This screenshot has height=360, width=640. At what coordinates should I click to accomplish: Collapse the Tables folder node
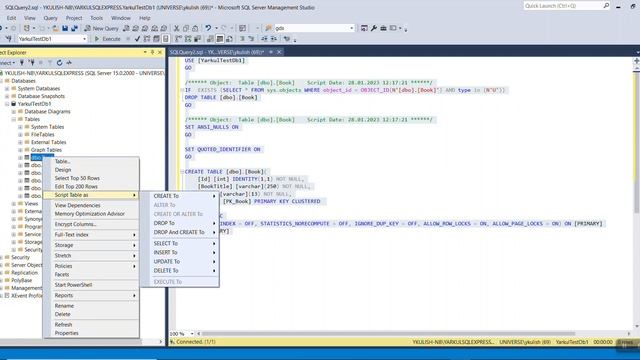click(13, 119)
